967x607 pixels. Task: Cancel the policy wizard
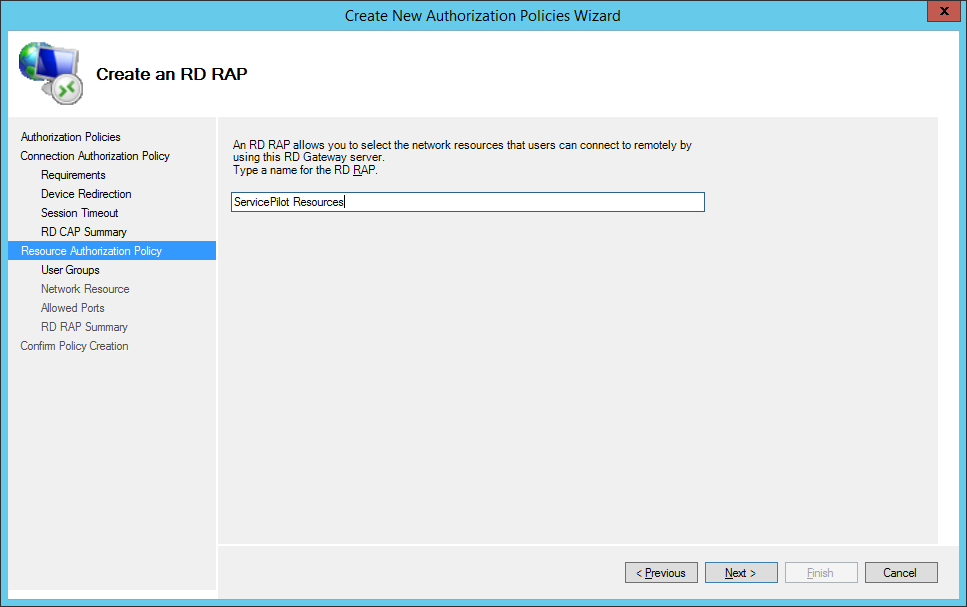click(x=900, y=573)
